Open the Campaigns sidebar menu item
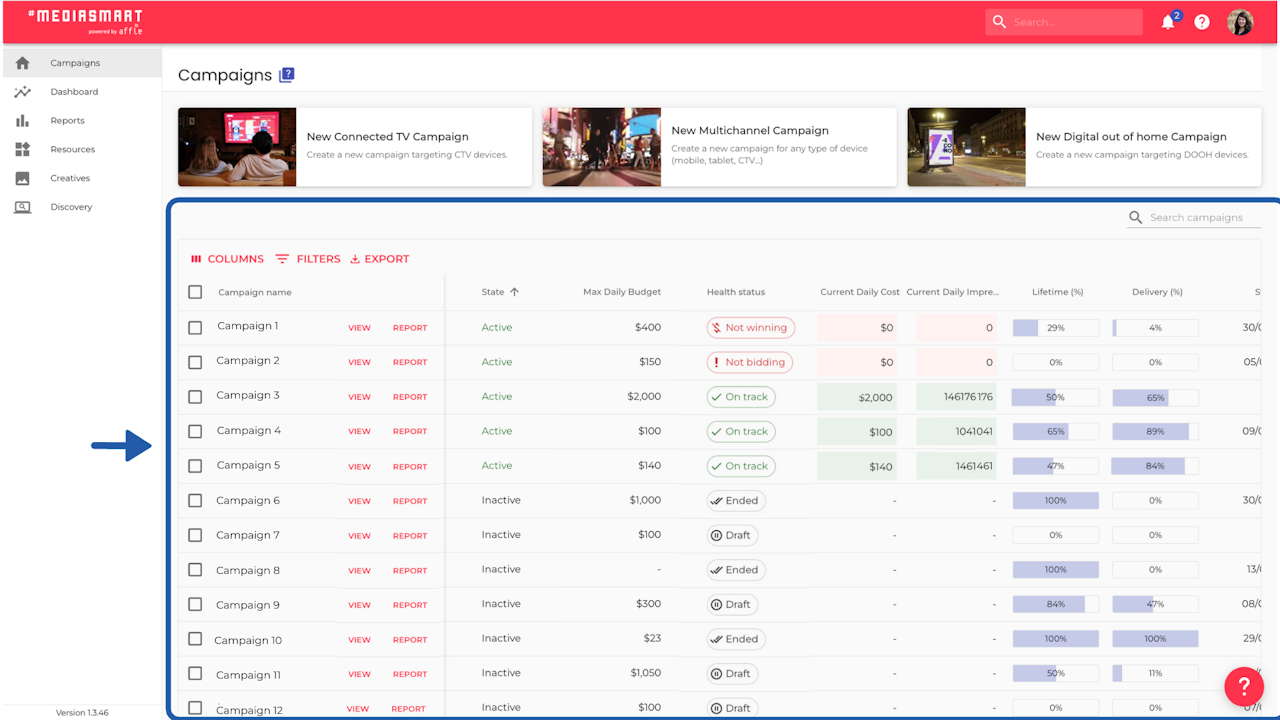 pyautogui.click(x=75, y=63)
